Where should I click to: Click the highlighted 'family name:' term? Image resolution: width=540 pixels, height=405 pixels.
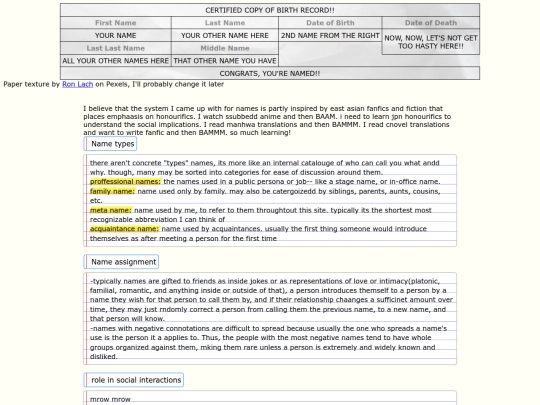pyautogui.click(x=112, y=191)
